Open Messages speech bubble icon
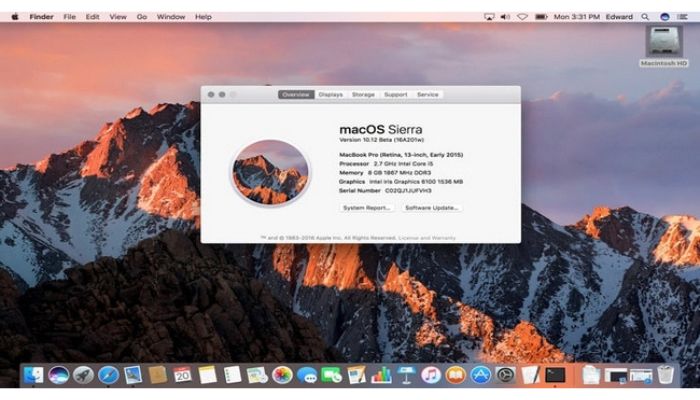 coord(307,375)
